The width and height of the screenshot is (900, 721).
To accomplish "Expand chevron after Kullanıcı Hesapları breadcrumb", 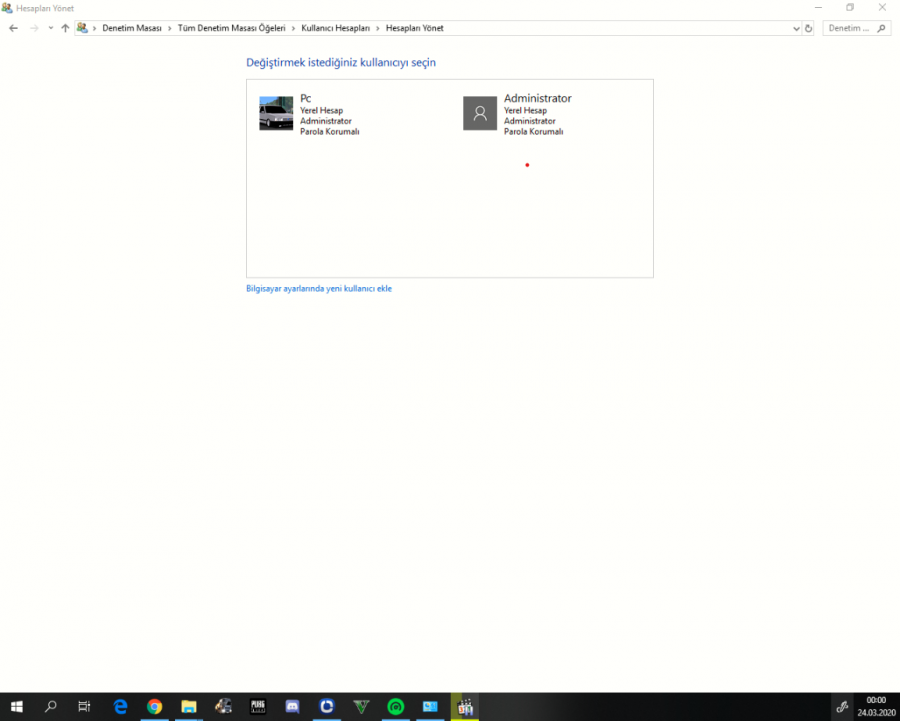I will (x=378, y=28).
